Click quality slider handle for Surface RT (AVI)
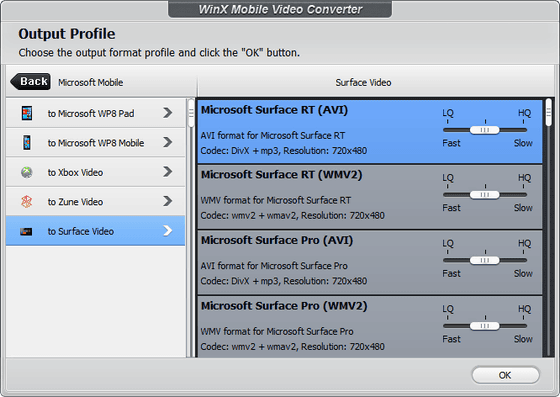Viewport: 560px width, 397px height. (485, 130)
